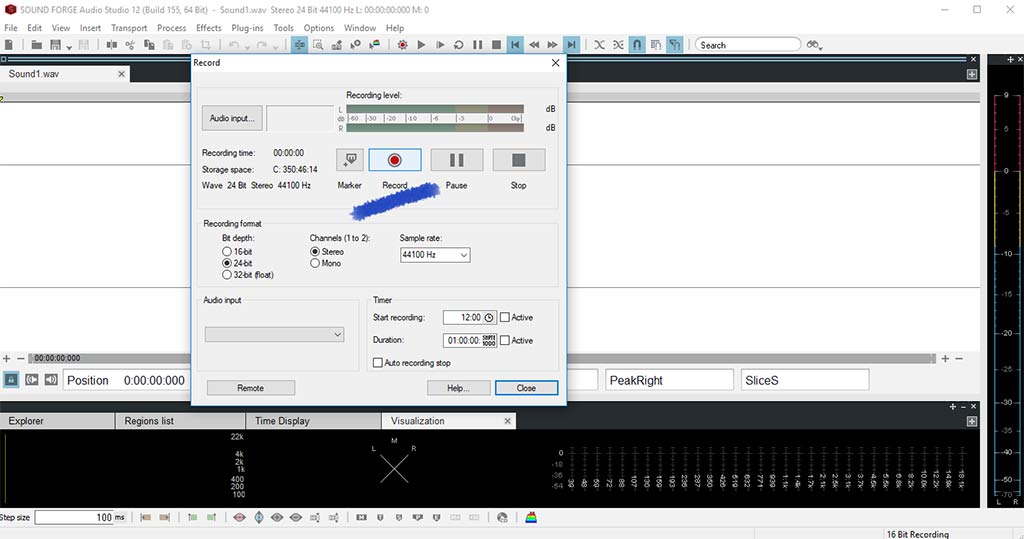Click the Audio input... button
This screenshot has width=1024, height=539.
pyautogui.click(x=232, y=118)
